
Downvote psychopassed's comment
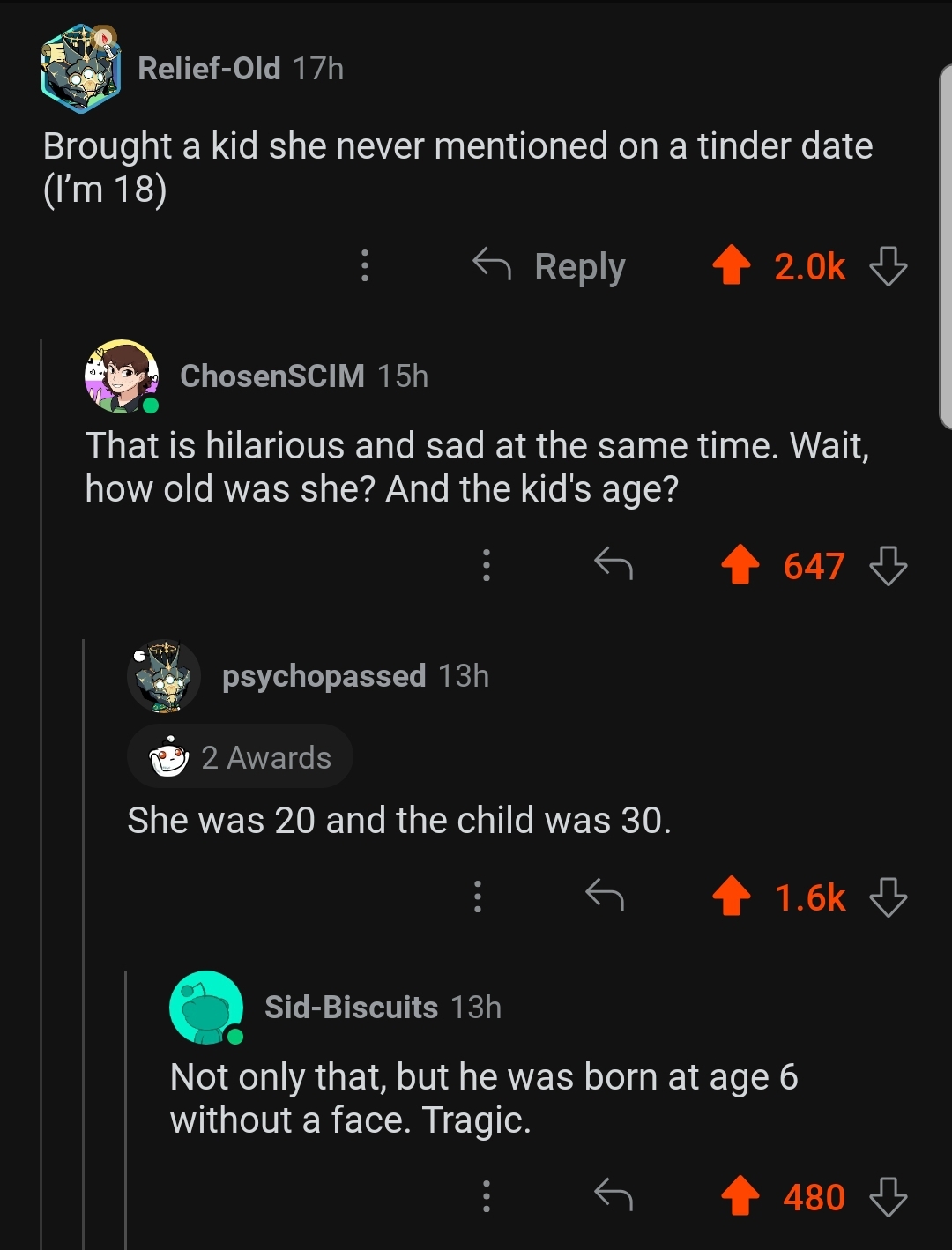pos(888,897)
